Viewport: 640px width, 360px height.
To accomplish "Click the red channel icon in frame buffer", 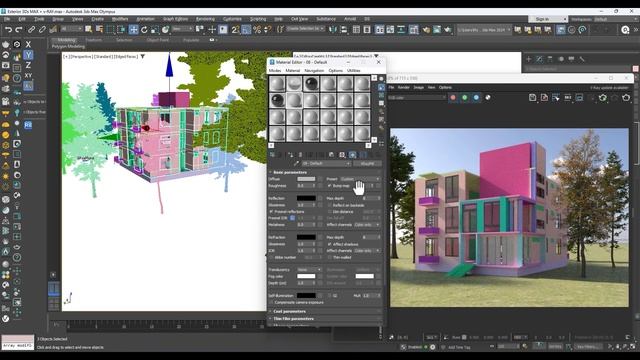I will point(453,98).
